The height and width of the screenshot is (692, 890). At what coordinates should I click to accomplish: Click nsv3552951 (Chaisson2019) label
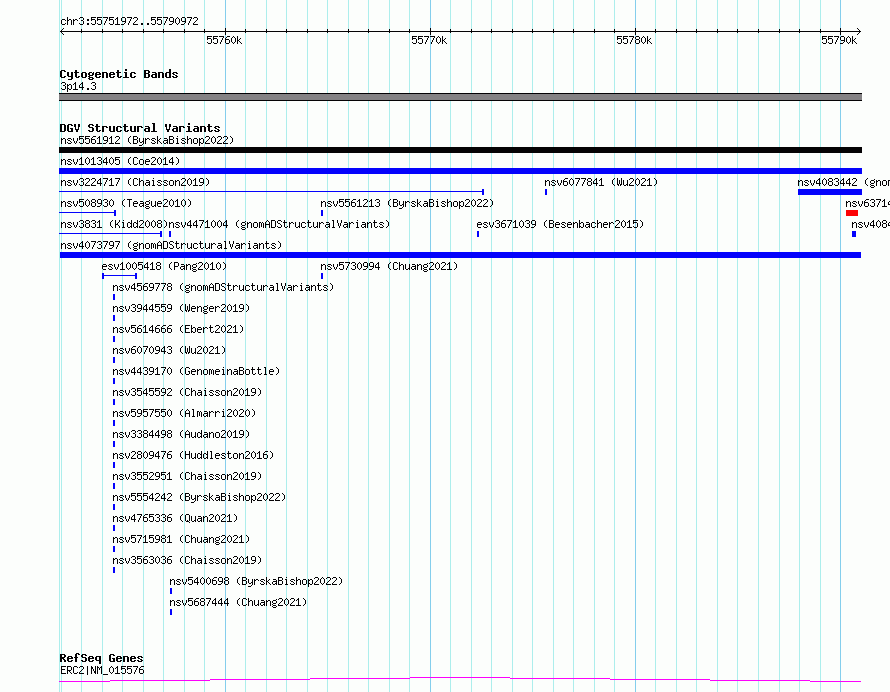[x=187, y=476]
